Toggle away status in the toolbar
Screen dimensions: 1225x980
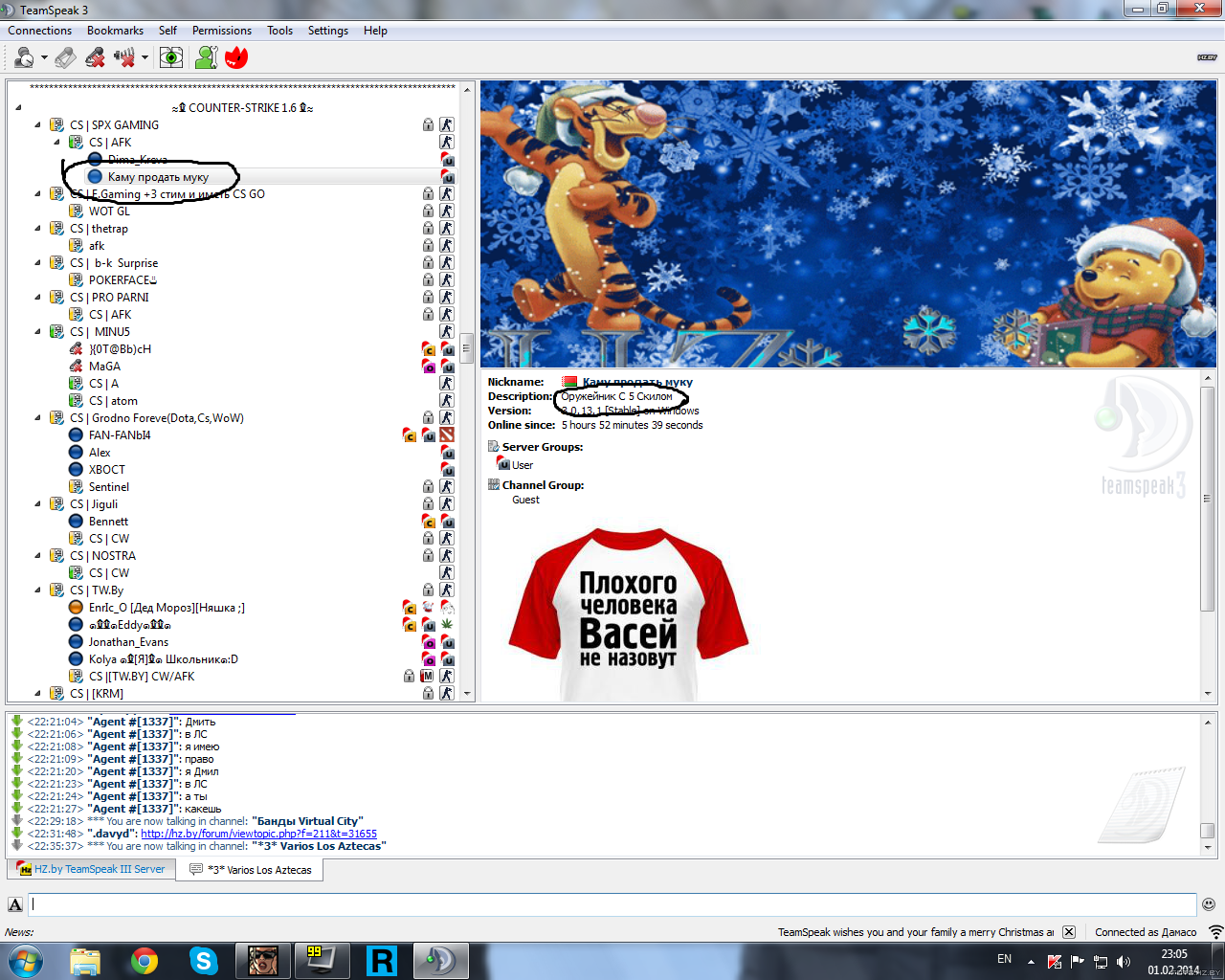pos(25,57)
